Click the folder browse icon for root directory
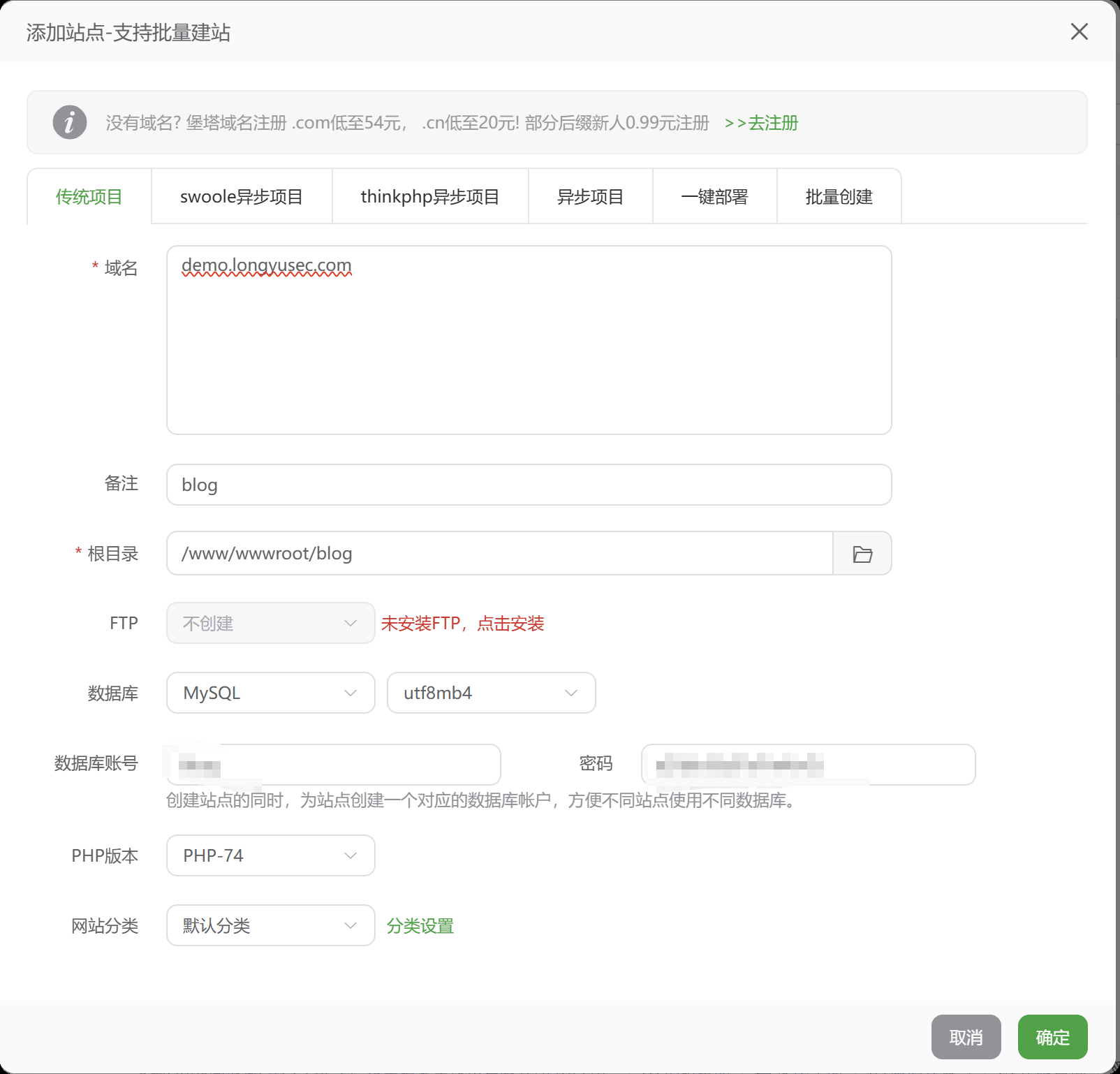 click(x=862, y=554)
